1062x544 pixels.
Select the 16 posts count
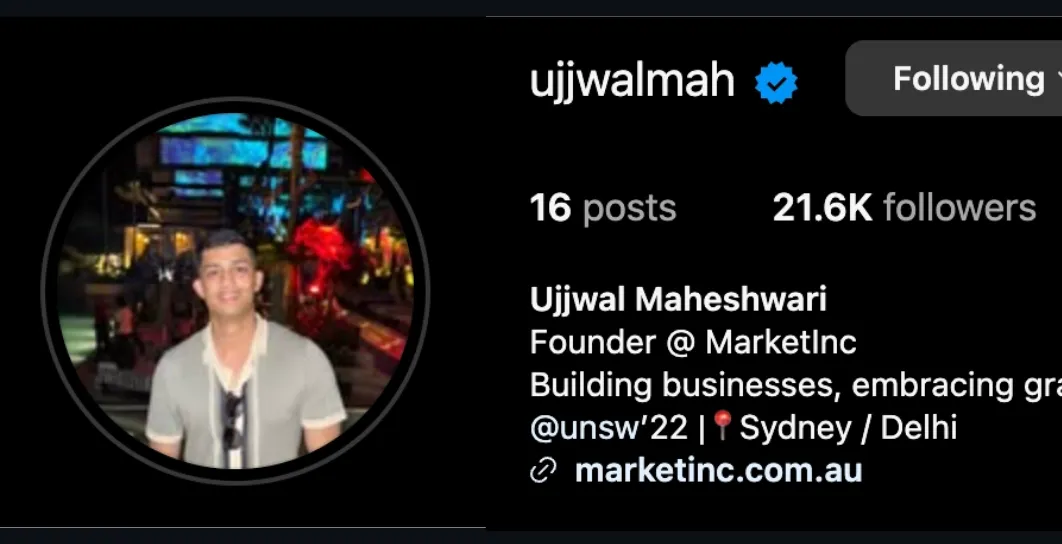pos(603,207)
